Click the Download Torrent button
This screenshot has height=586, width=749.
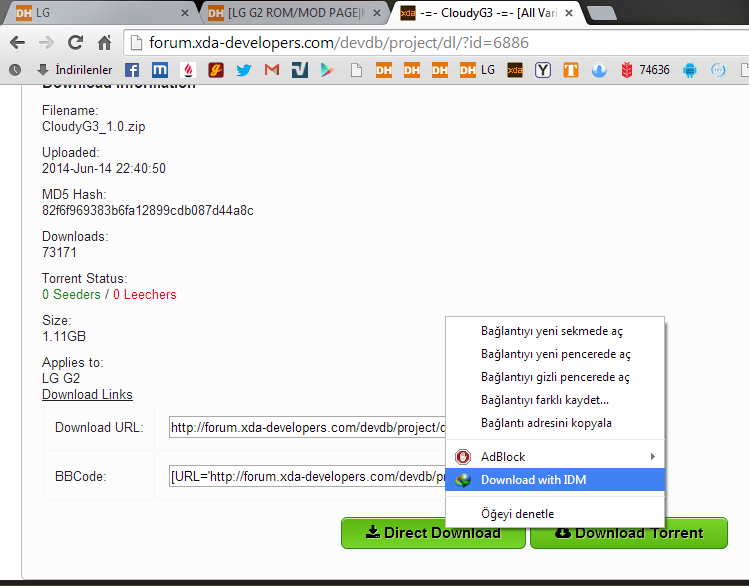(629, 533)
